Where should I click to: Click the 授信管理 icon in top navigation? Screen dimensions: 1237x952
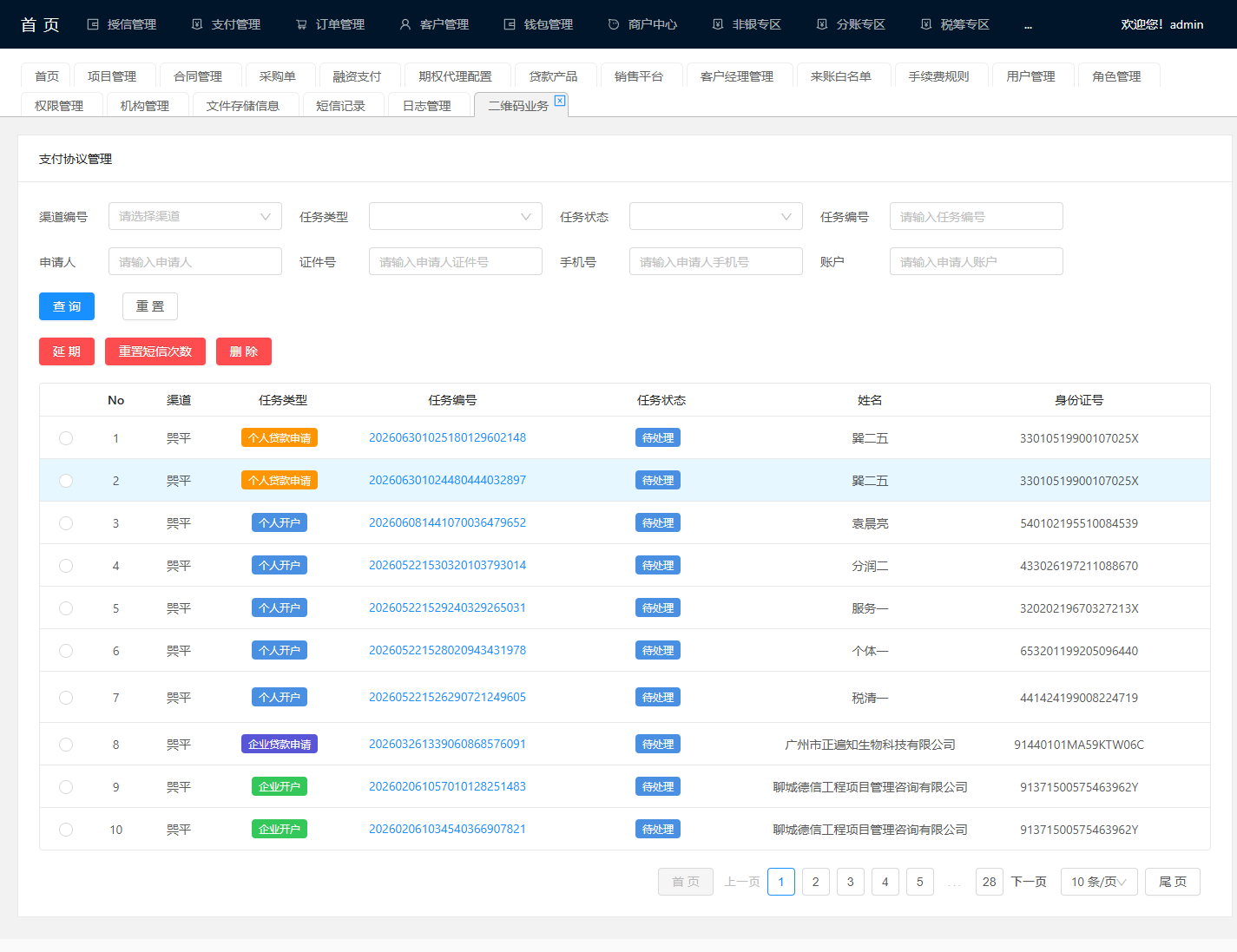[x=93, y=24]
